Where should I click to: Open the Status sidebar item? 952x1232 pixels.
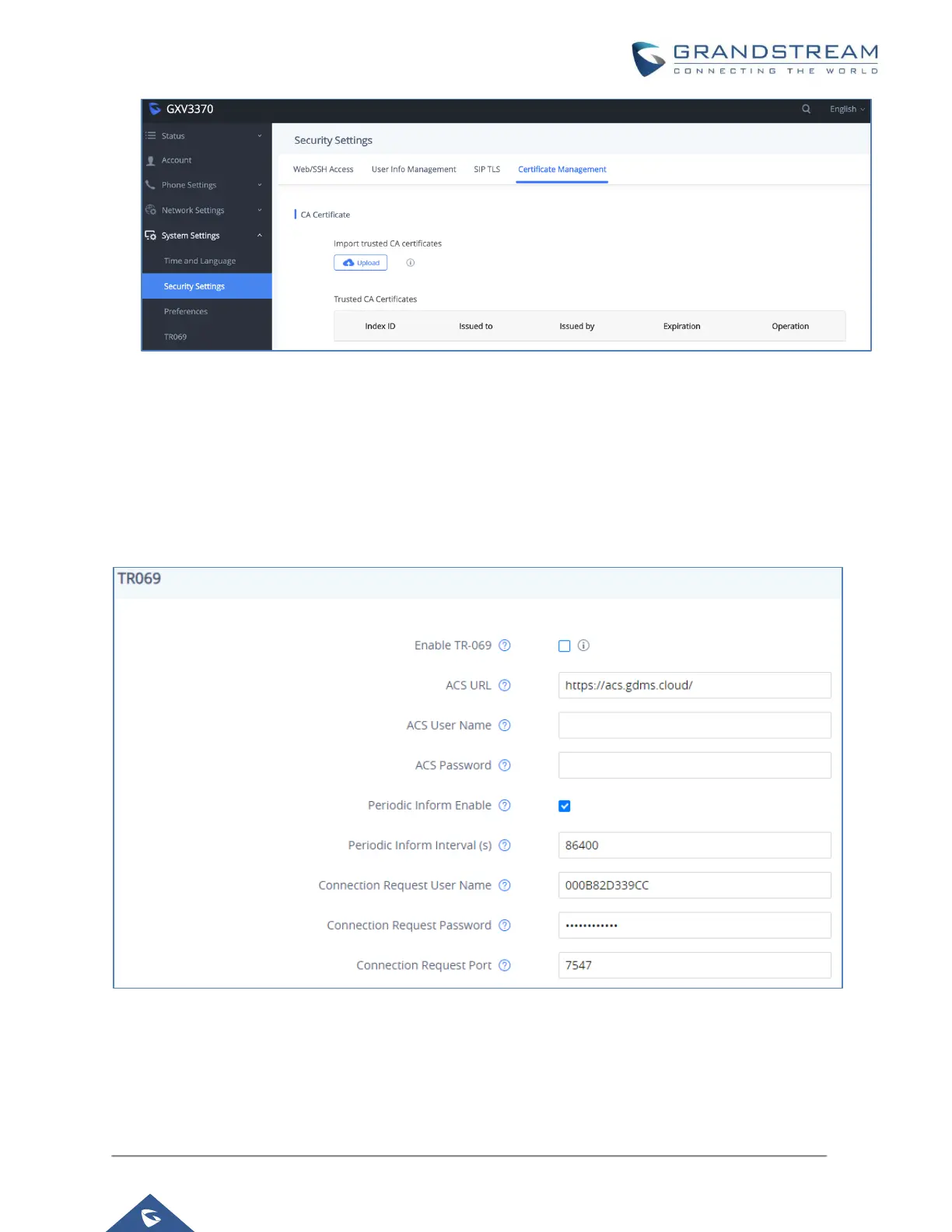(173, 135)
